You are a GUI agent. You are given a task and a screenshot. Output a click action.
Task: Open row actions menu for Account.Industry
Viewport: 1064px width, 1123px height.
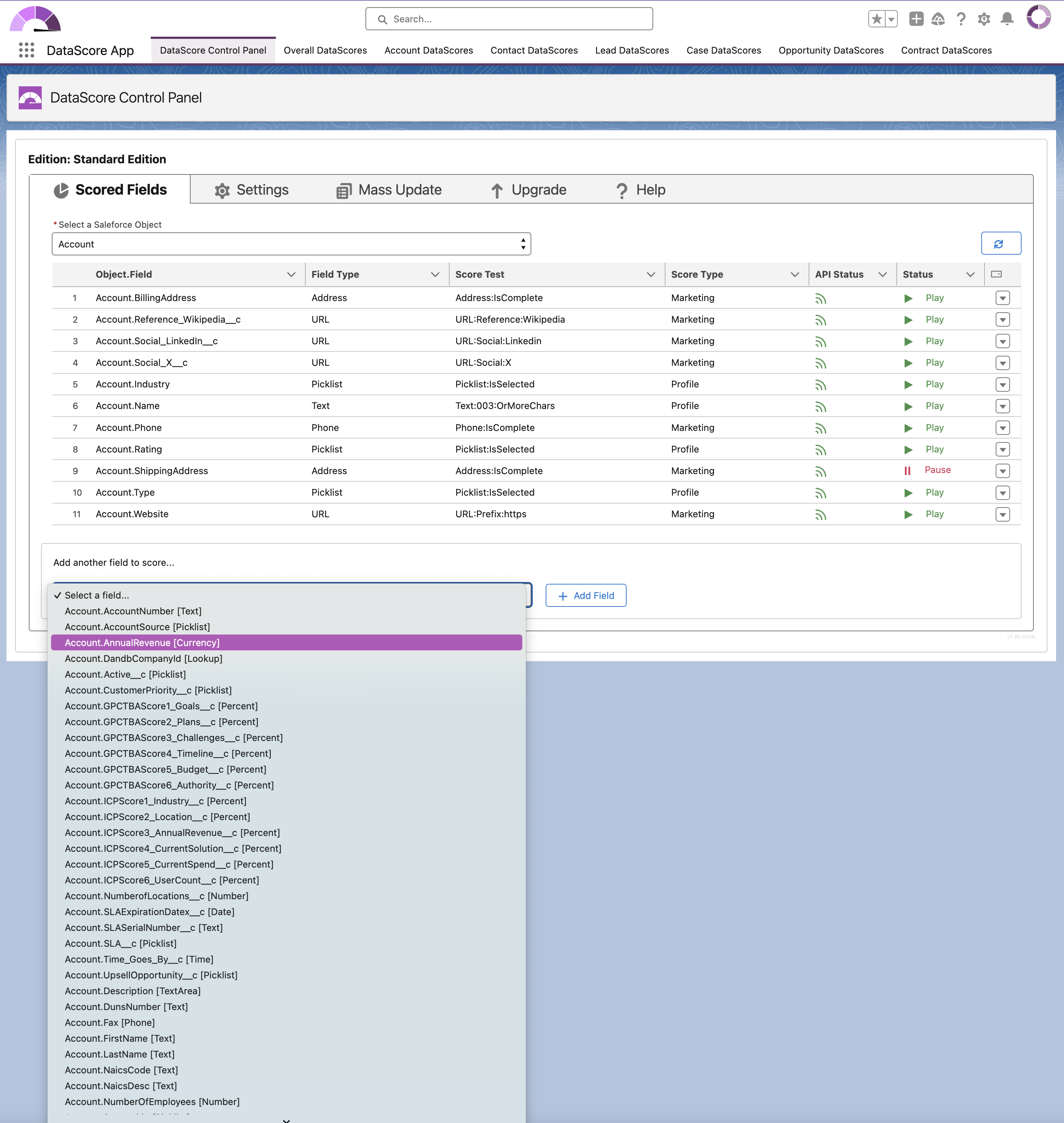tap(1002, 385)
